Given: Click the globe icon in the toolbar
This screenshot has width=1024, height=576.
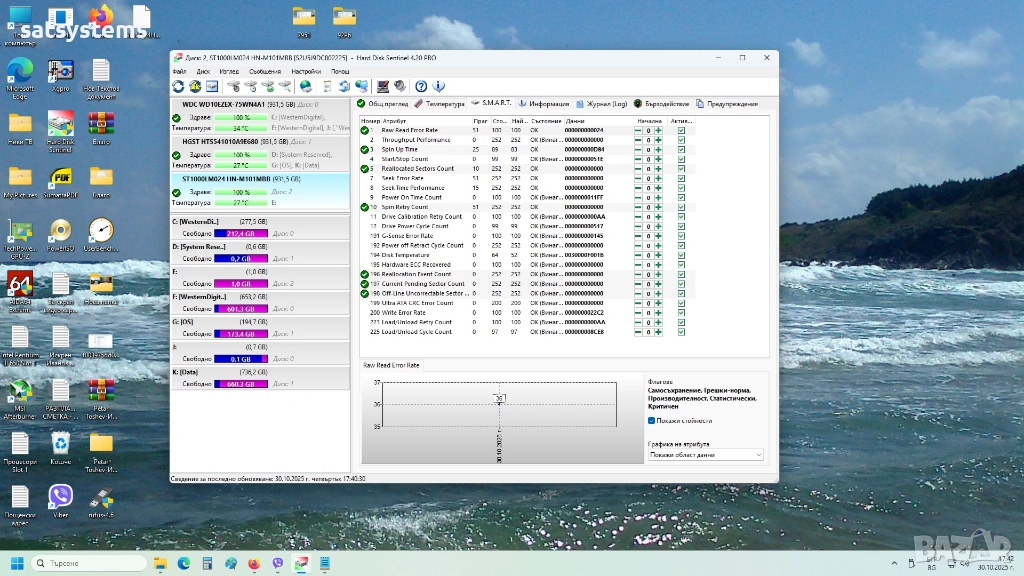Looking at the screenshot, I should (305, 86).
